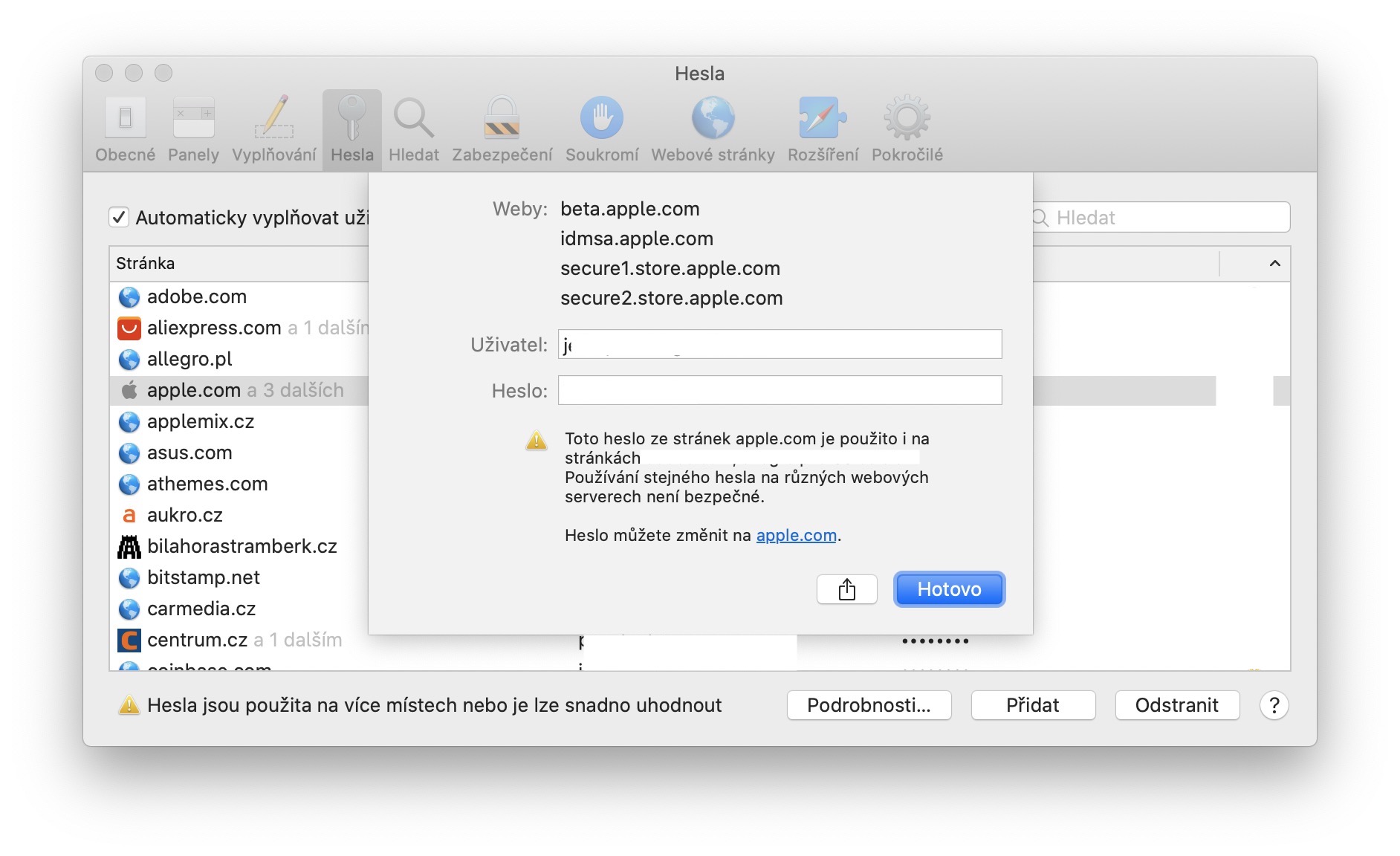Open the Pokročilé gear icon

(x=907, y=117)
